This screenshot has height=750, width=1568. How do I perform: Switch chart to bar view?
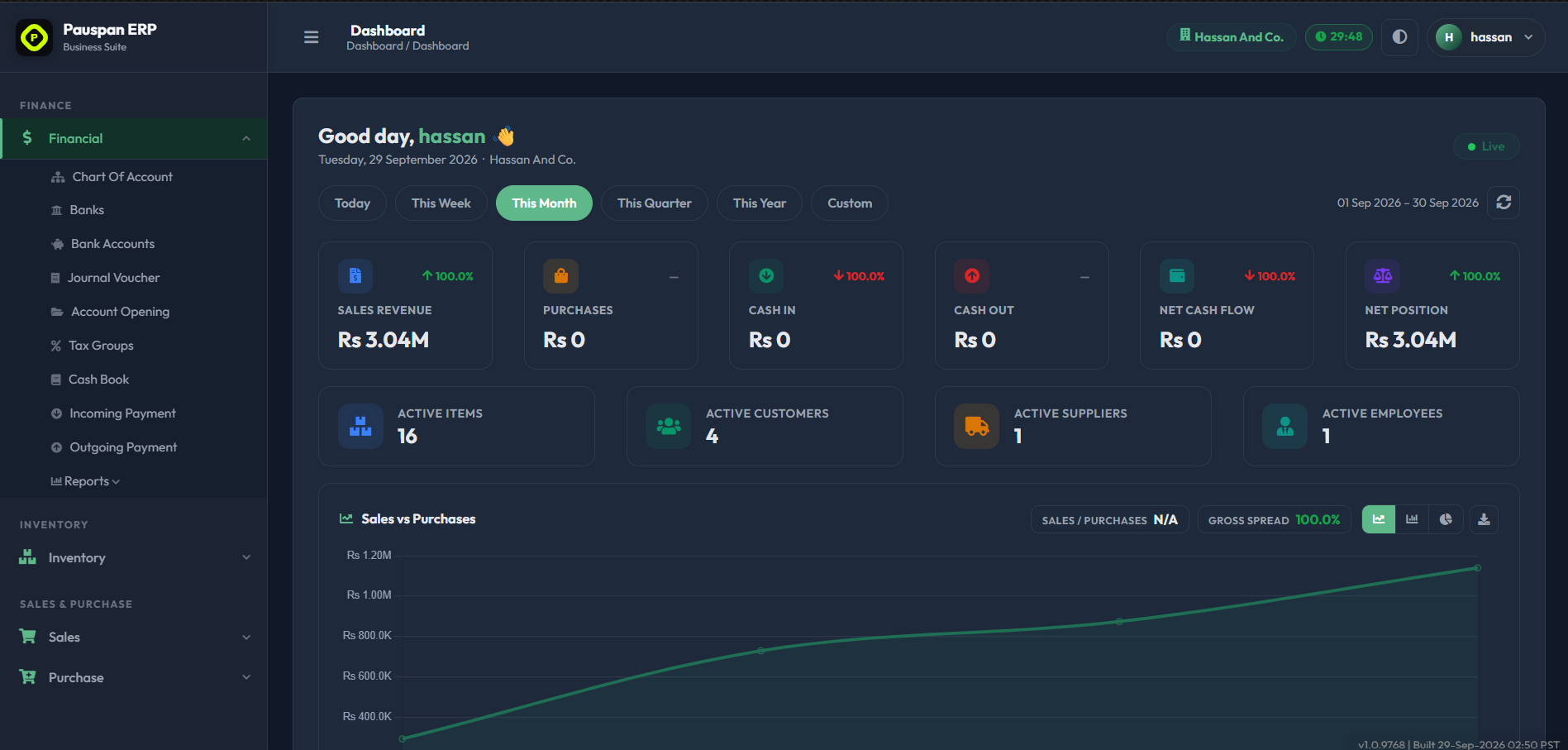[x=1412, y=519]
